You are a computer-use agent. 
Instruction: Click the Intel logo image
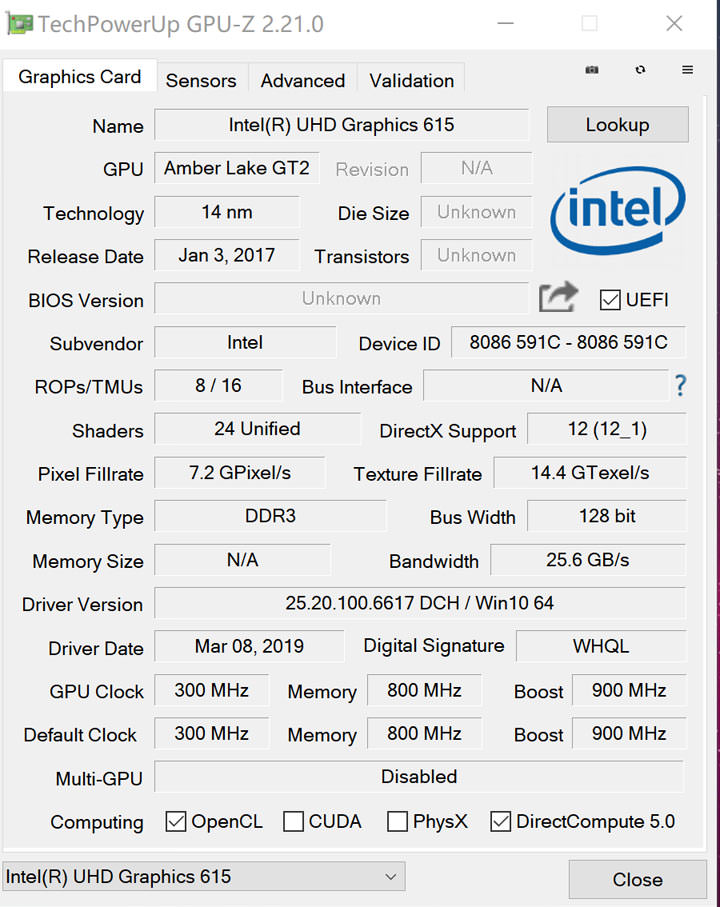pos(617,210)
